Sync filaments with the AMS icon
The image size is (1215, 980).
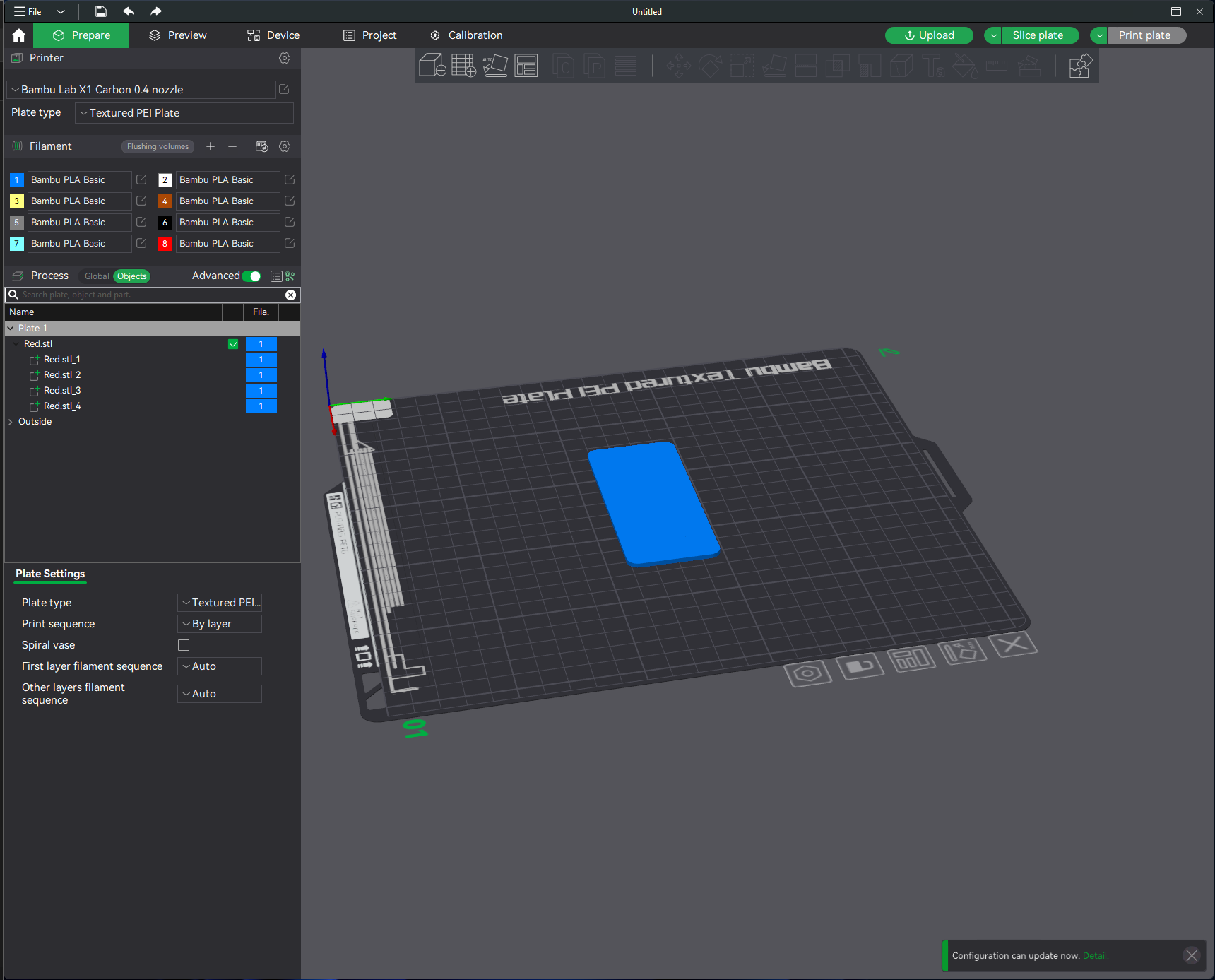(262, 146)
